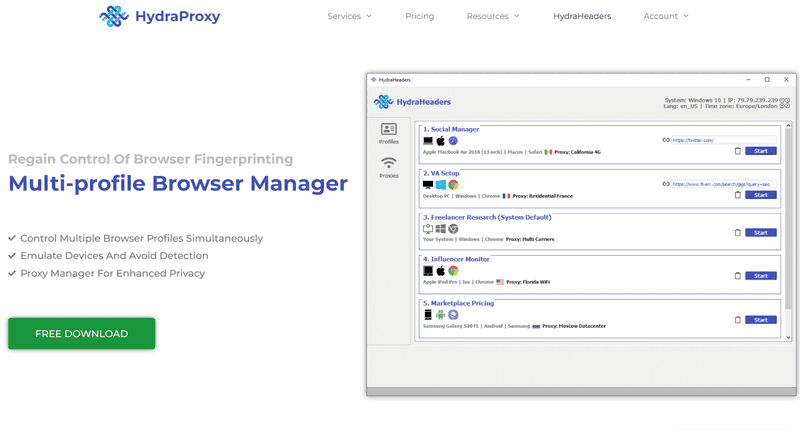Start the Freelancer Research profile
The width and height of the screenshot is (800, 430).
tap(761, 233)
